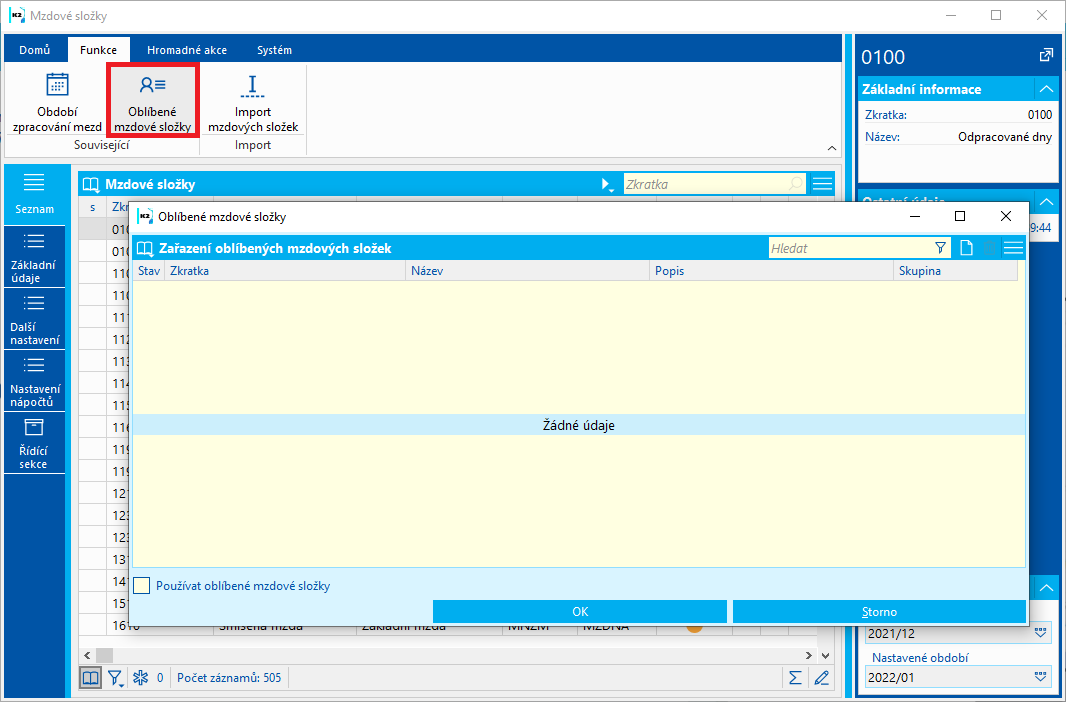Open Nastavení nápočtů sidebar page
The image size is (1066, 702).
tap(34, 381)
